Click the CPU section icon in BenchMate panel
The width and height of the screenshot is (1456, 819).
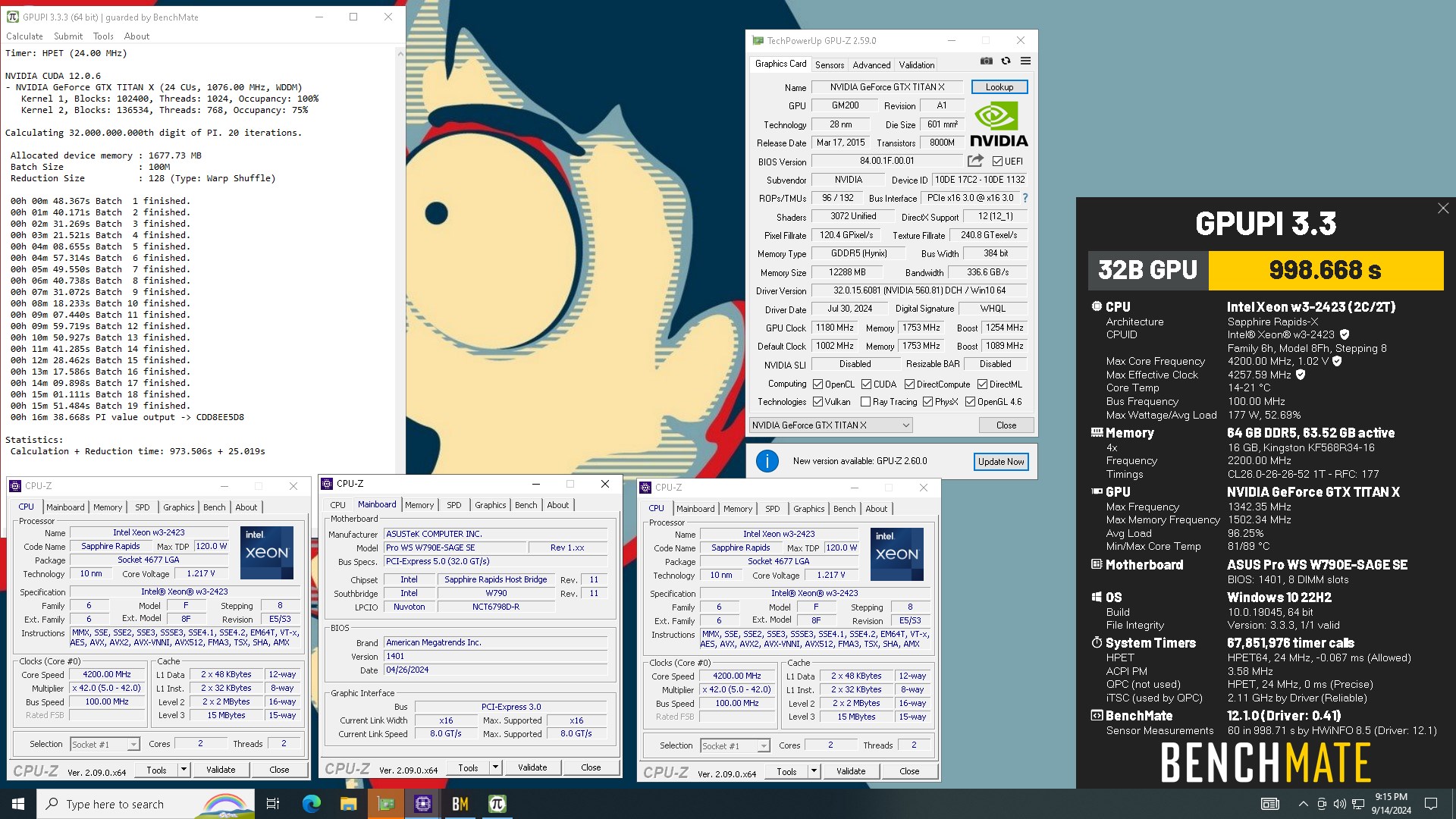click(1097, 306)
